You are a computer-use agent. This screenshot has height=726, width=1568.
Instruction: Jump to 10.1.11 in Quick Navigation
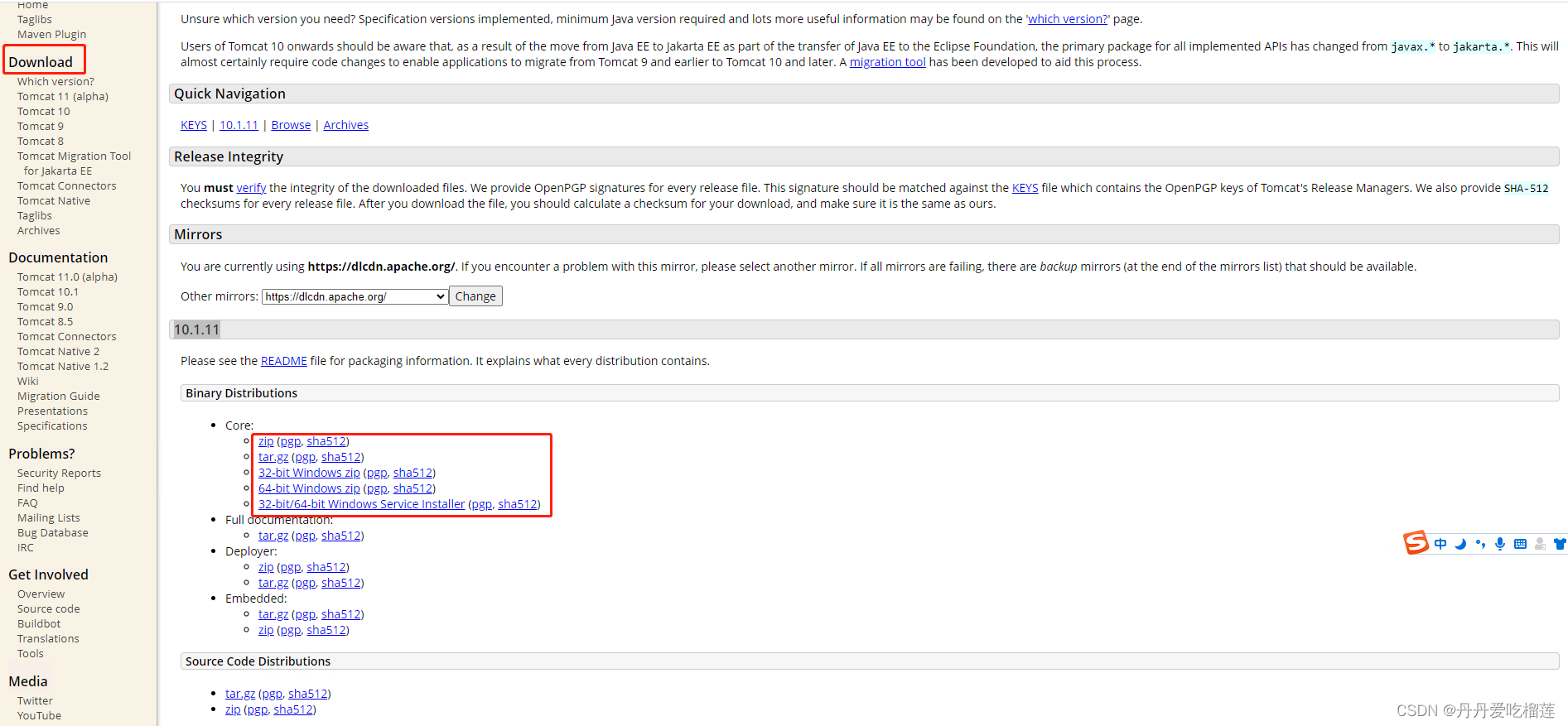pyautogui.click(x=239, y=125)
